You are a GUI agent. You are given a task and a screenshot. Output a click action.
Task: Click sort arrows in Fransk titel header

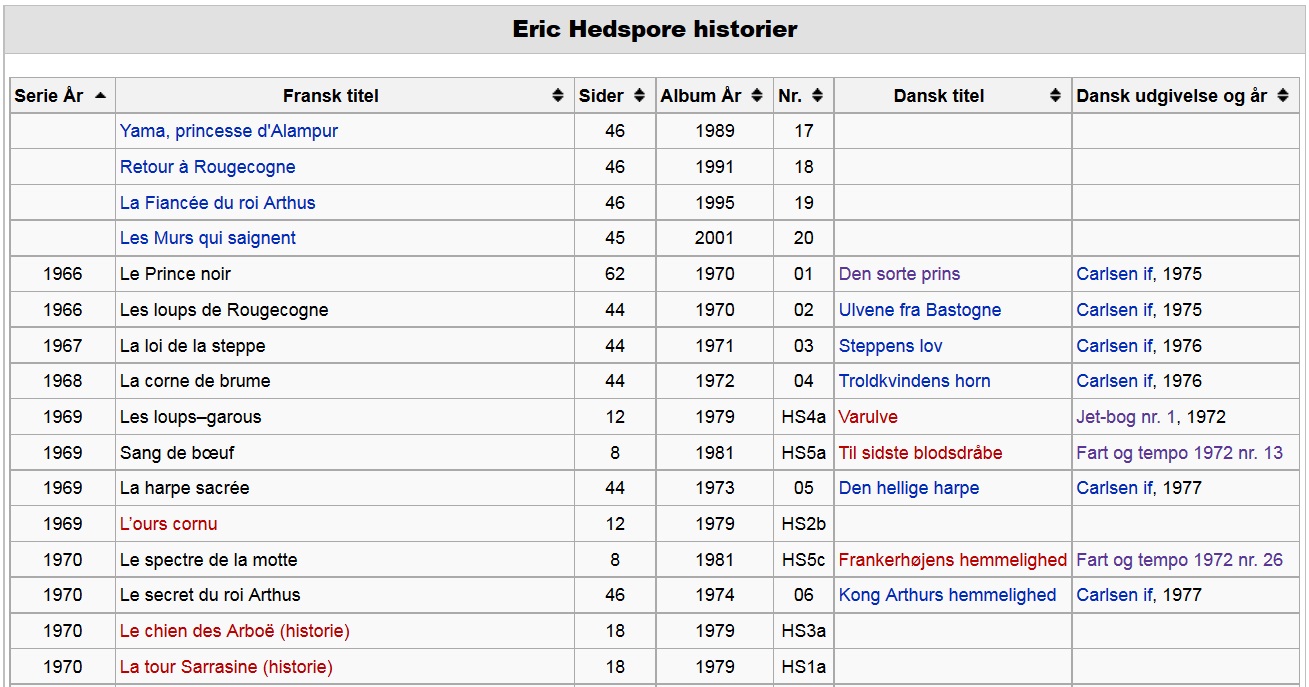[558, 96]
